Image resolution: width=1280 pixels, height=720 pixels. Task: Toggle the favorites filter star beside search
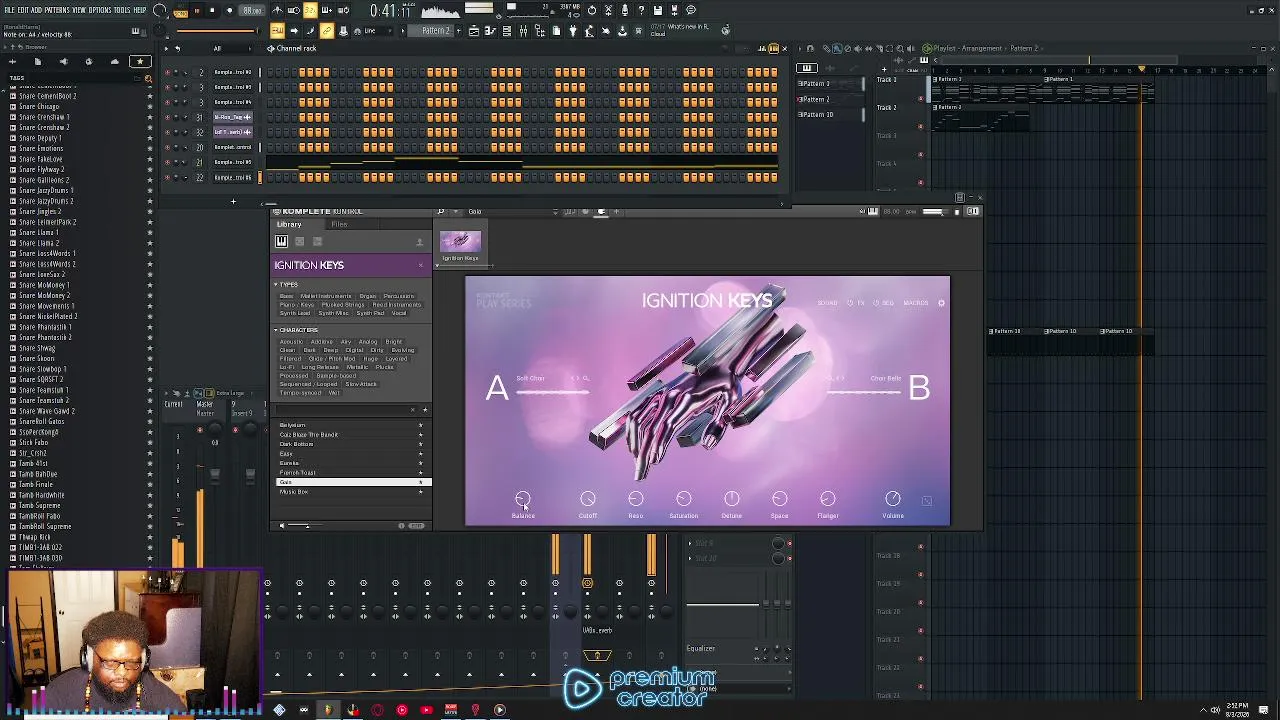coord(425,410)
